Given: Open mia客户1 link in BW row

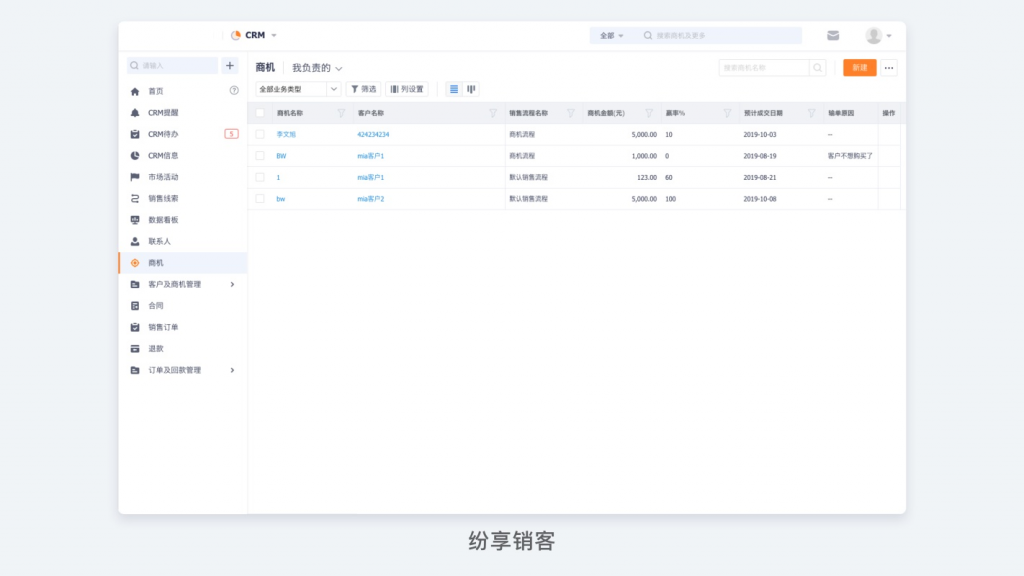Looking at the screenshot, I should 370,155.
